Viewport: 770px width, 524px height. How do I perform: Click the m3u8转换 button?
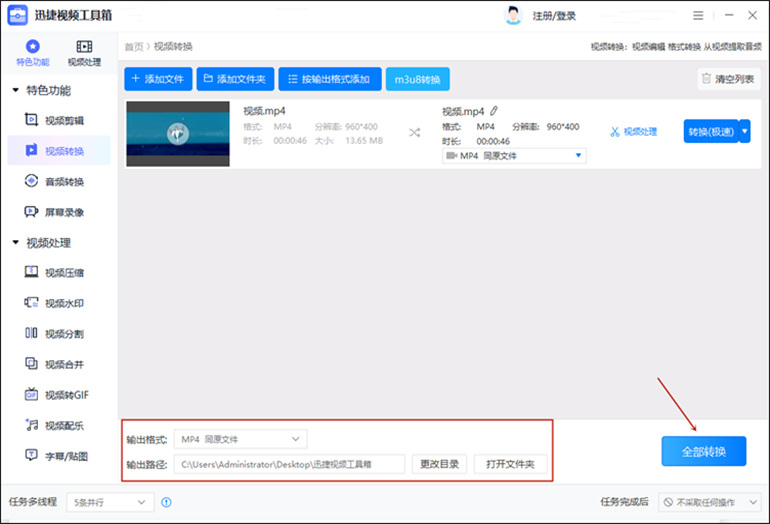coord(417,79)
